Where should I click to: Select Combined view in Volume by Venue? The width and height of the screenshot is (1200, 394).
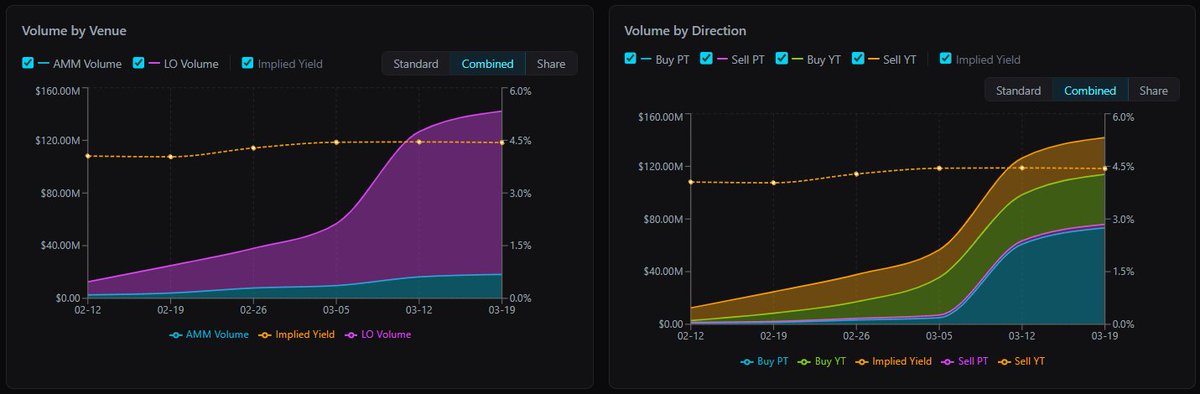tap(487, 63)
